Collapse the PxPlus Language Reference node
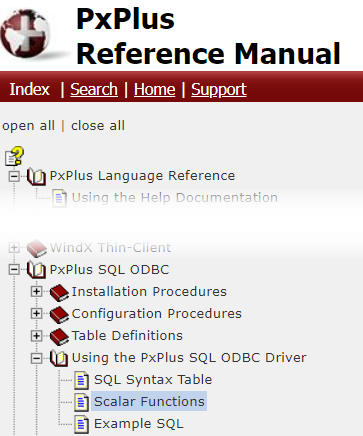Image resolution: width=363 pixels, height=436 pixels. click(x=14, y=176)
